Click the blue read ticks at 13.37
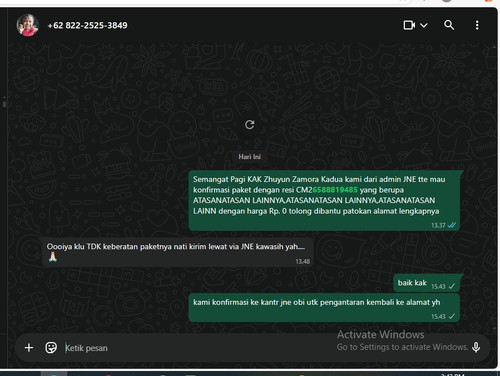Screen dimensions: 500x376 pyautogui.click(x=452, y=225)
